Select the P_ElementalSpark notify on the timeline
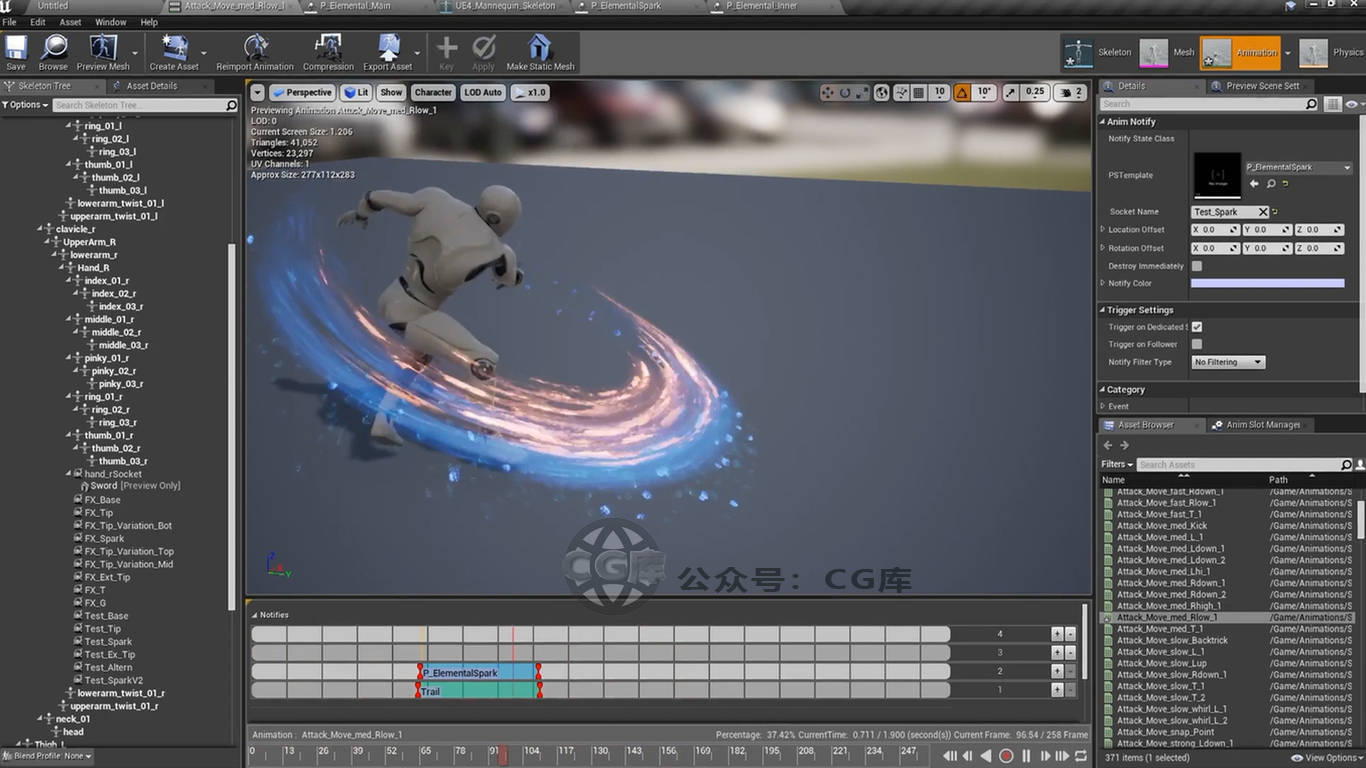Viewport: 1366px width, 768px height. [x=478, y=673]
